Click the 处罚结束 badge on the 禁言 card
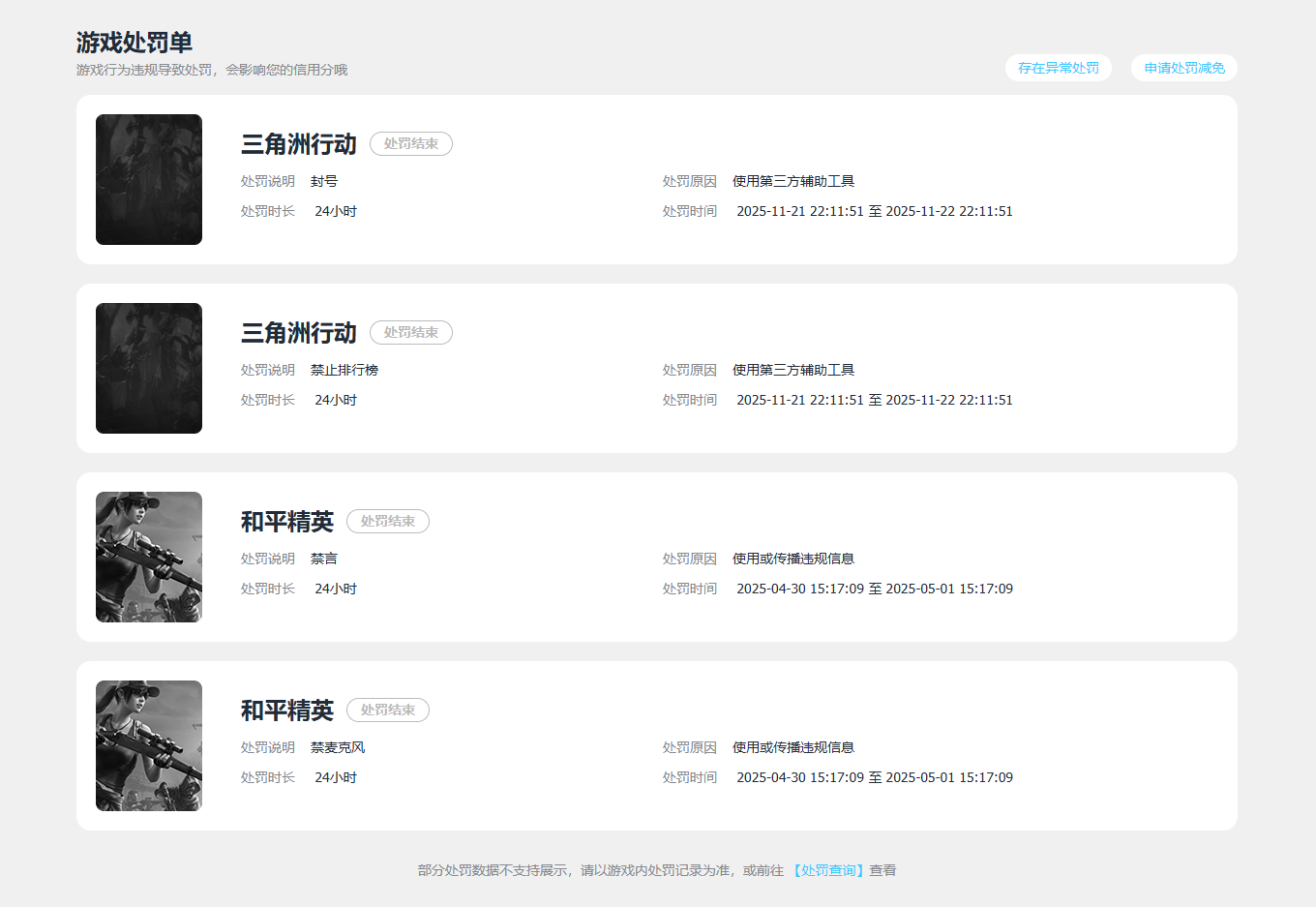The image size is (1316, 907). click(x=388, y=521)
